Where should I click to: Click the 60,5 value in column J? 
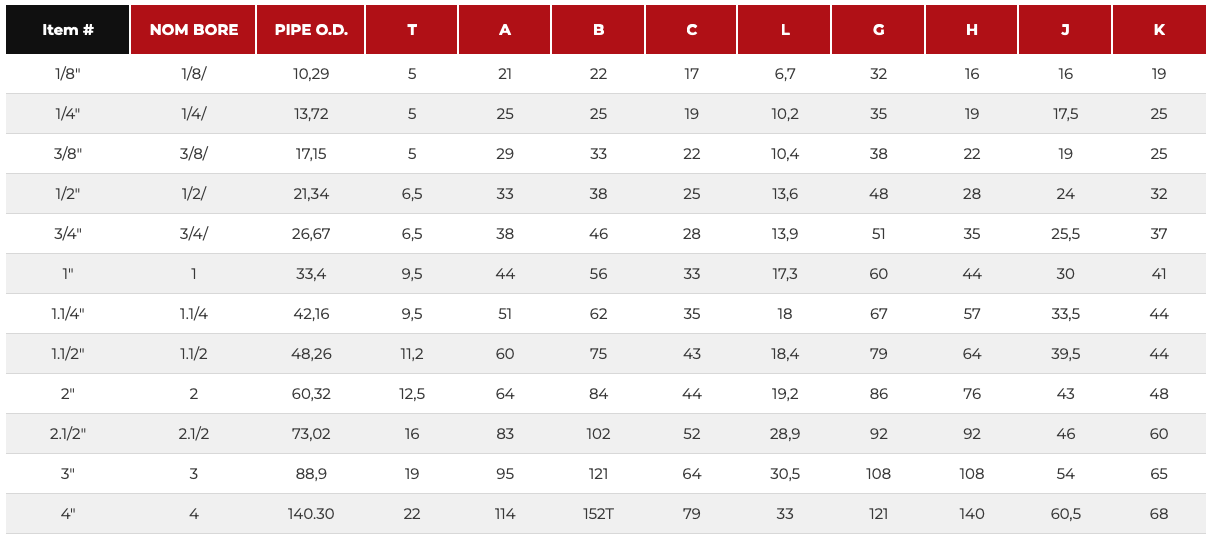[x=1065, y=514]
